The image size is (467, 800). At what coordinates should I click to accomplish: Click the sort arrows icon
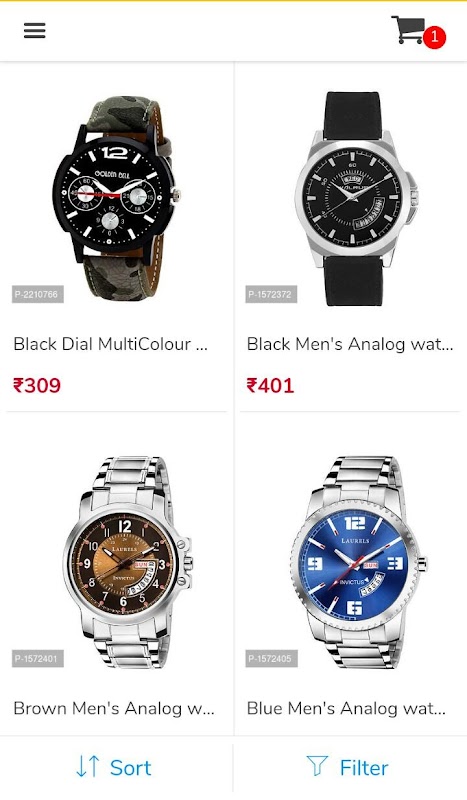[88, 767]
